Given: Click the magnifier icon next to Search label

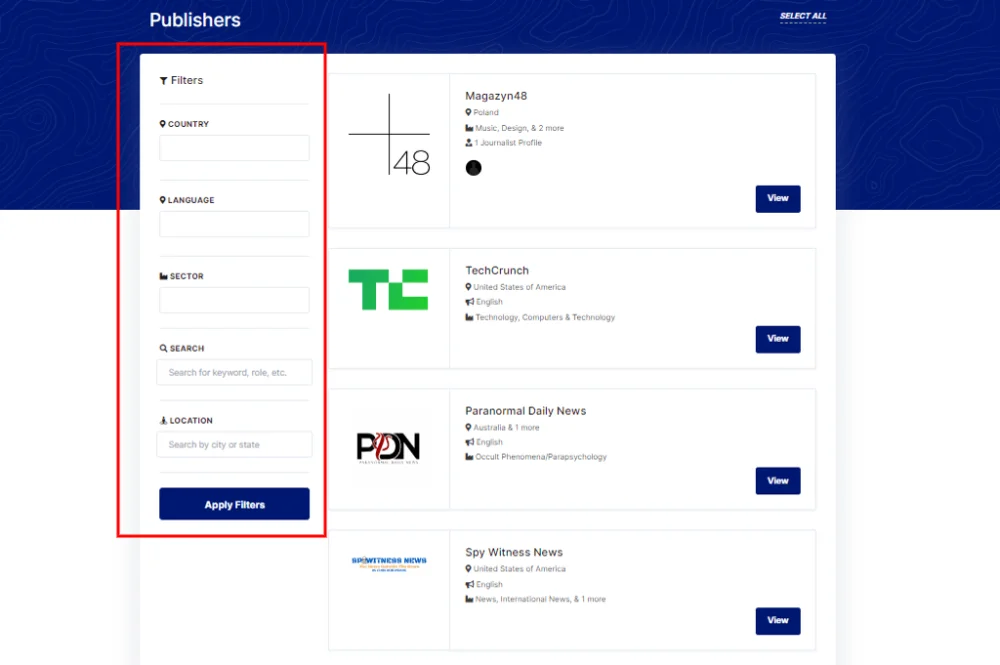Looking at the screenshot, I should [164, 349].
